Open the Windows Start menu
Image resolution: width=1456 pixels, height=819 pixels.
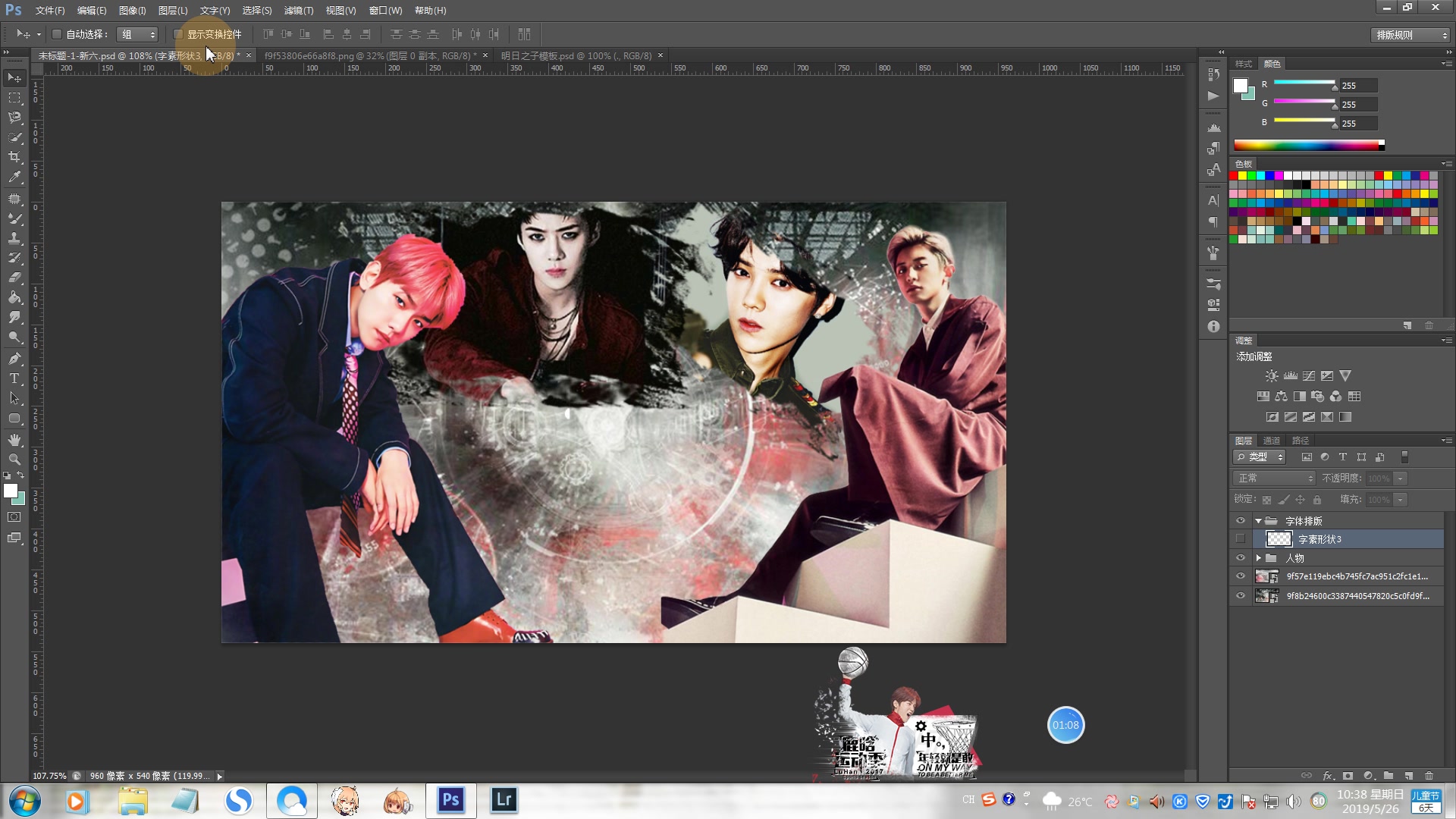click(x=25, y=801)
